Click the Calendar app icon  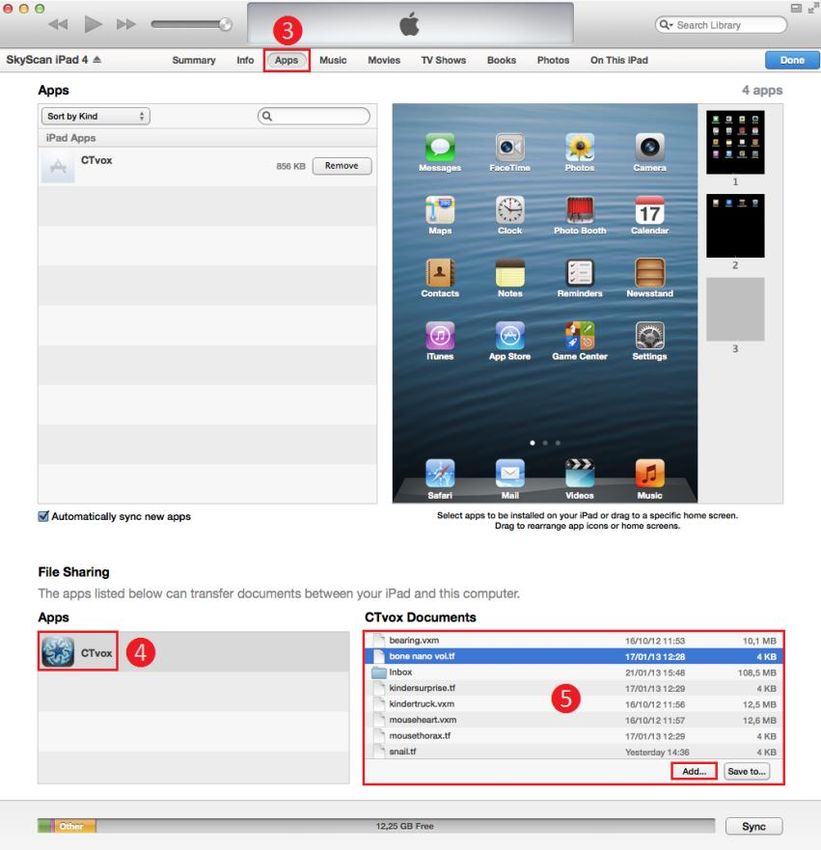coord(650,210)
